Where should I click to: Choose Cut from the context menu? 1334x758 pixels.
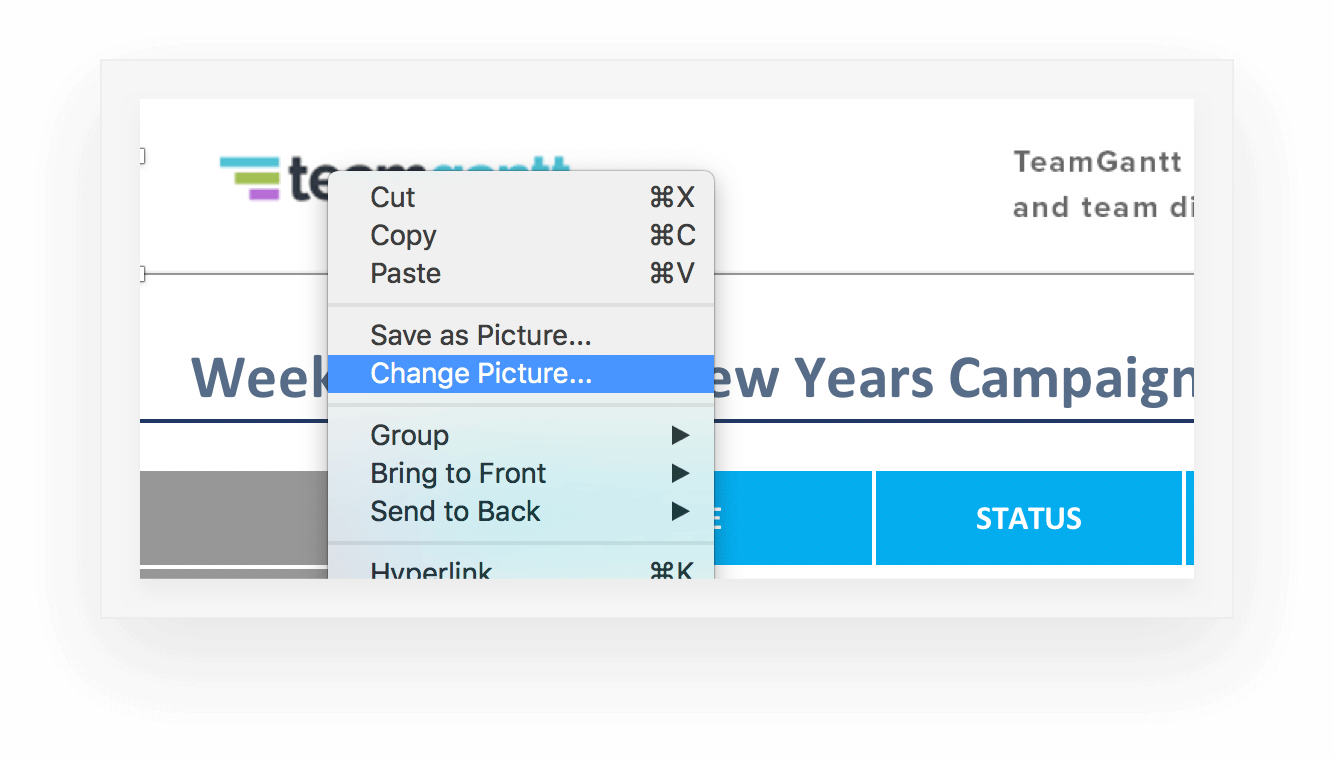tap(392, 198)
